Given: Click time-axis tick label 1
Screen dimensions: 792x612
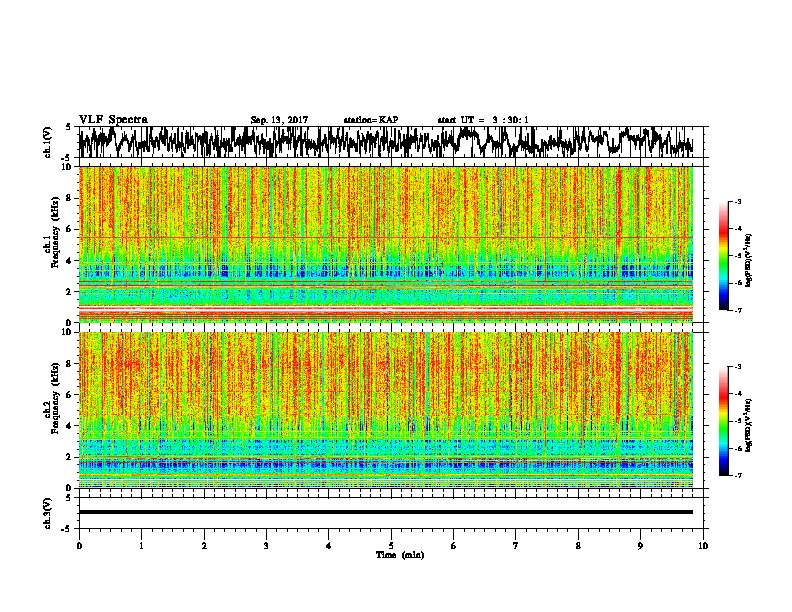Looking at the screenshot, I should tap(141, 546).
